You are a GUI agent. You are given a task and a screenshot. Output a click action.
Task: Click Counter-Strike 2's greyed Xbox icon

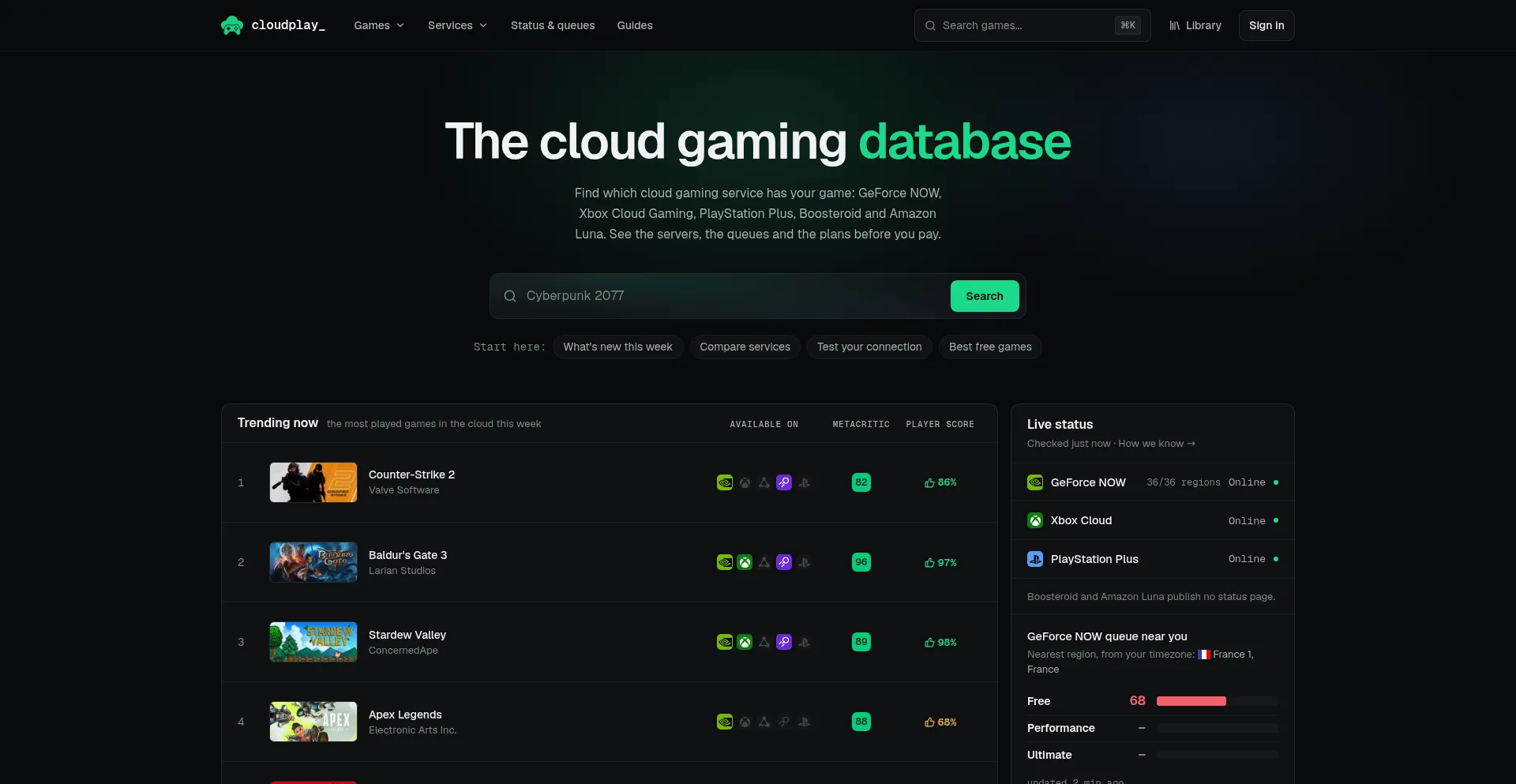[745, 482]
